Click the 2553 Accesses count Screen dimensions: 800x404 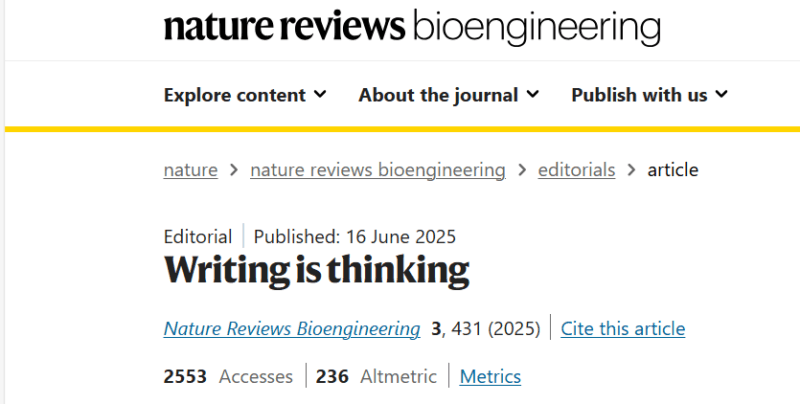tap(185, 376)
